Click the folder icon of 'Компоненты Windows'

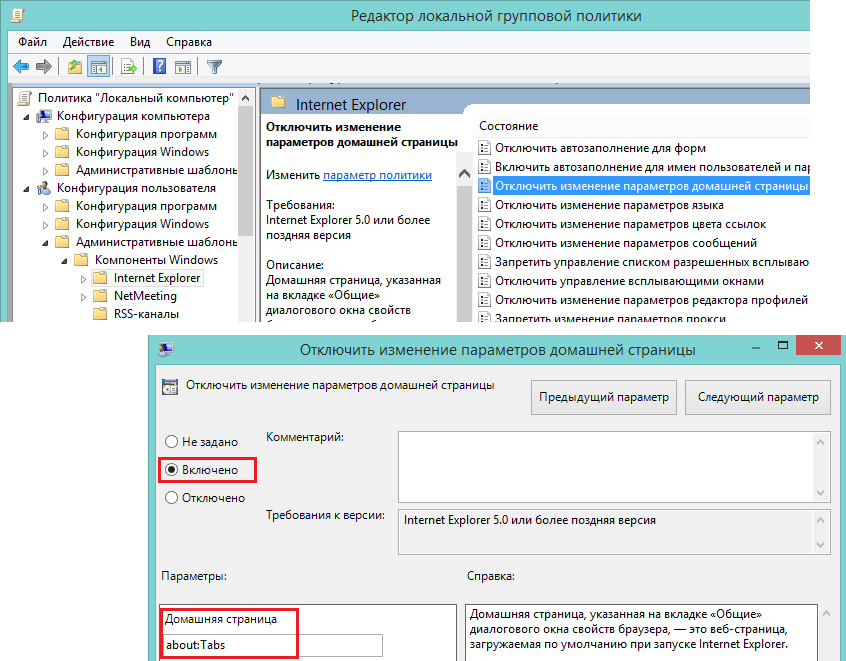[81, 260]
